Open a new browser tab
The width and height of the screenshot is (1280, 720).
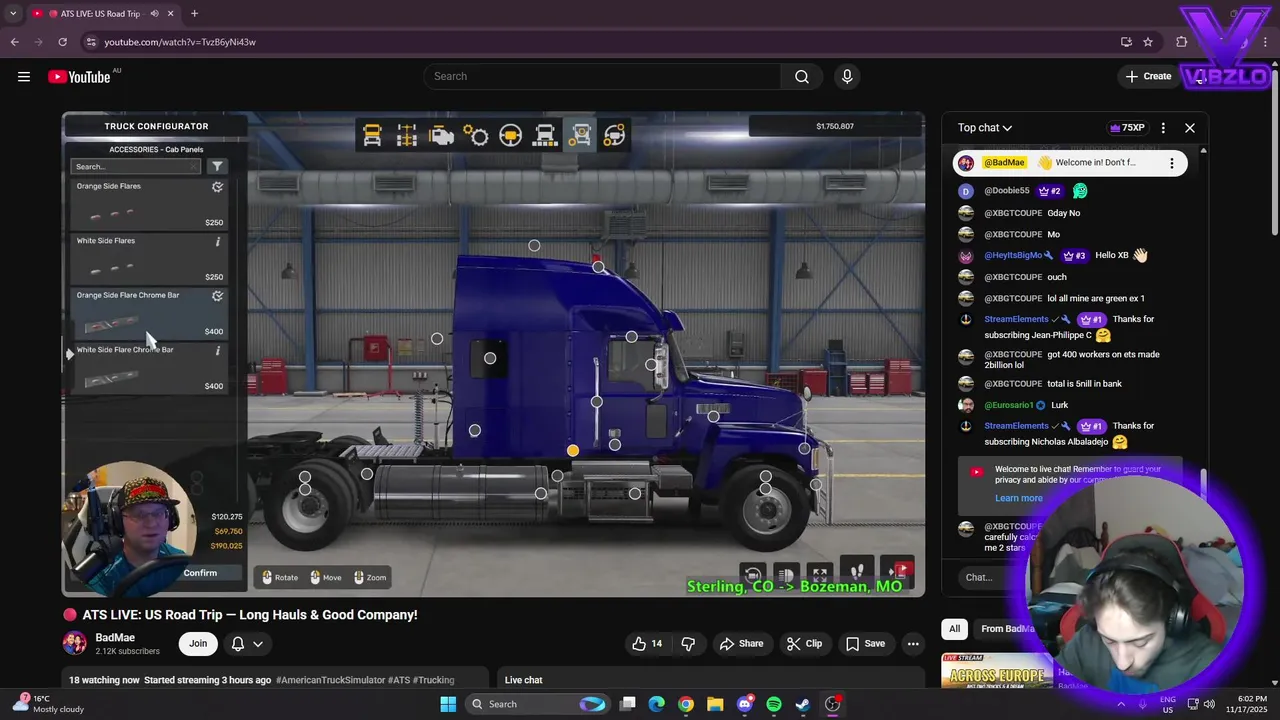click(x=194, y=14)
